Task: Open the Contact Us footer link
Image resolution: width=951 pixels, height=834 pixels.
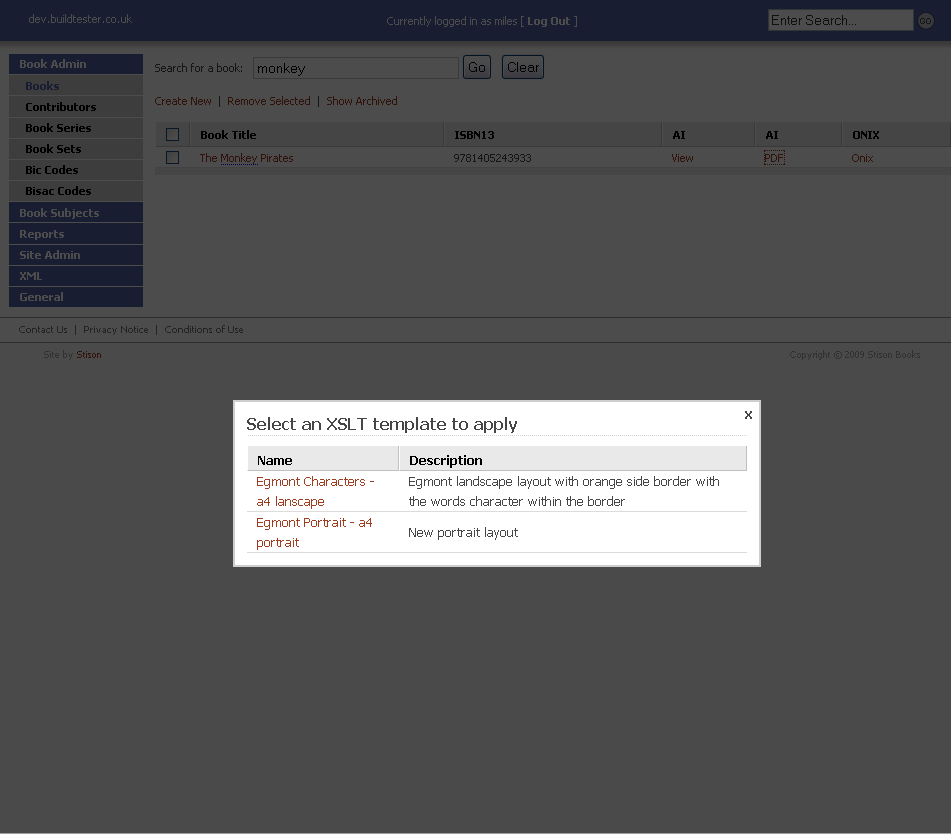Action: (x=43, y=329)
